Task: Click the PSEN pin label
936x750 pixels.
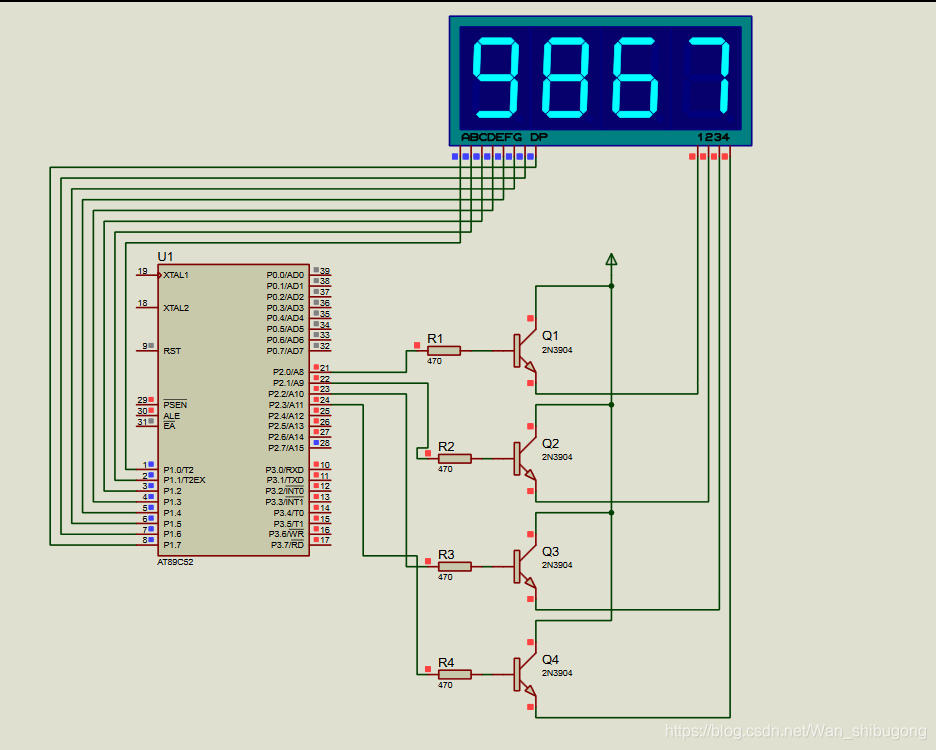Action: [175, 405]
